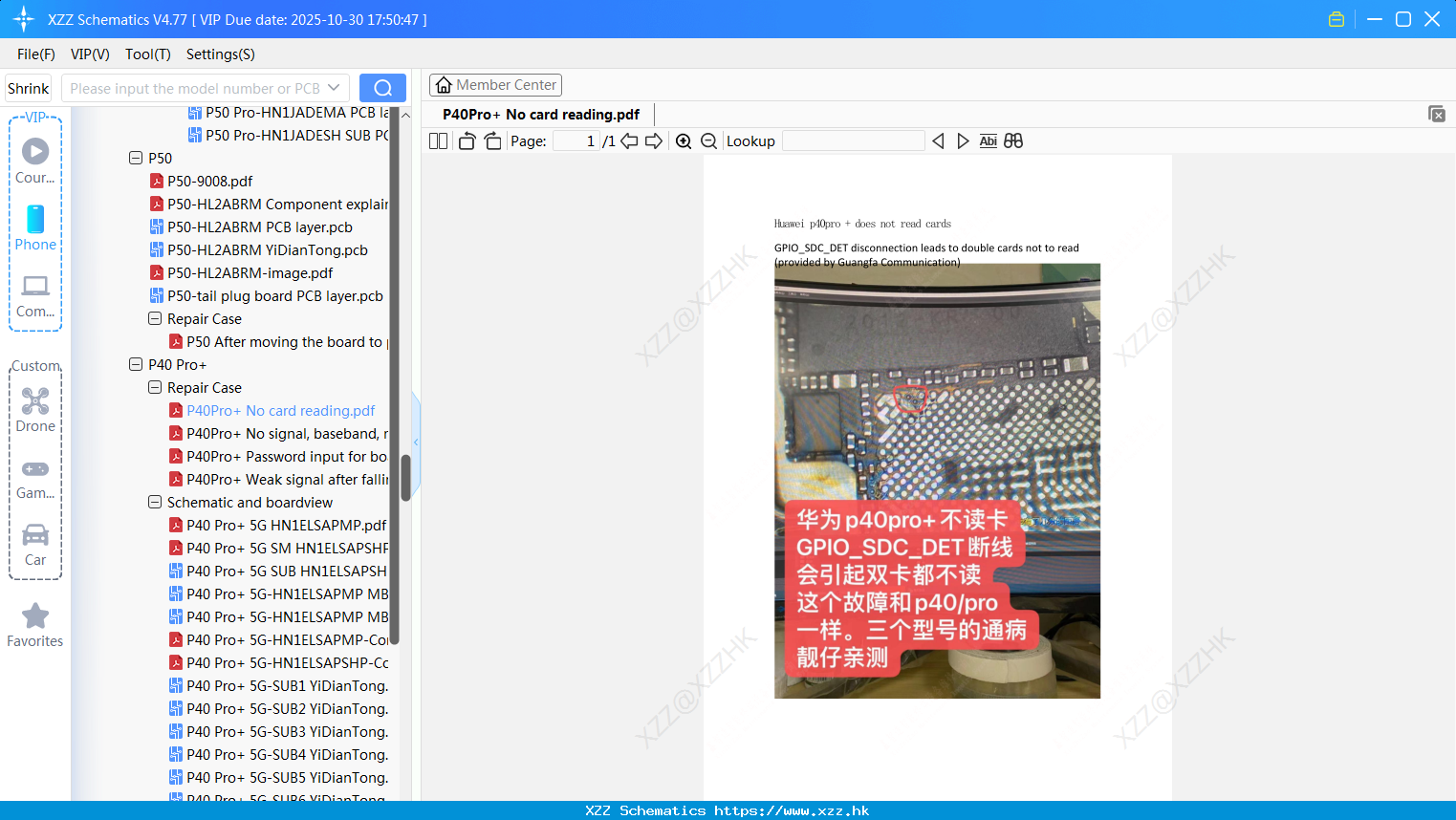Find next lookup result triangle

tap(963, 141)
